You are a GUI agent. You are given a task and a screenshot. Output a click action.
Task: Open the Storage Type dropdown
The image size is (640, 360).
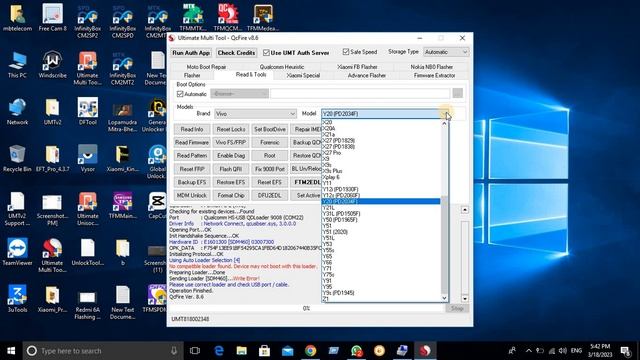[x=446, y=52]
